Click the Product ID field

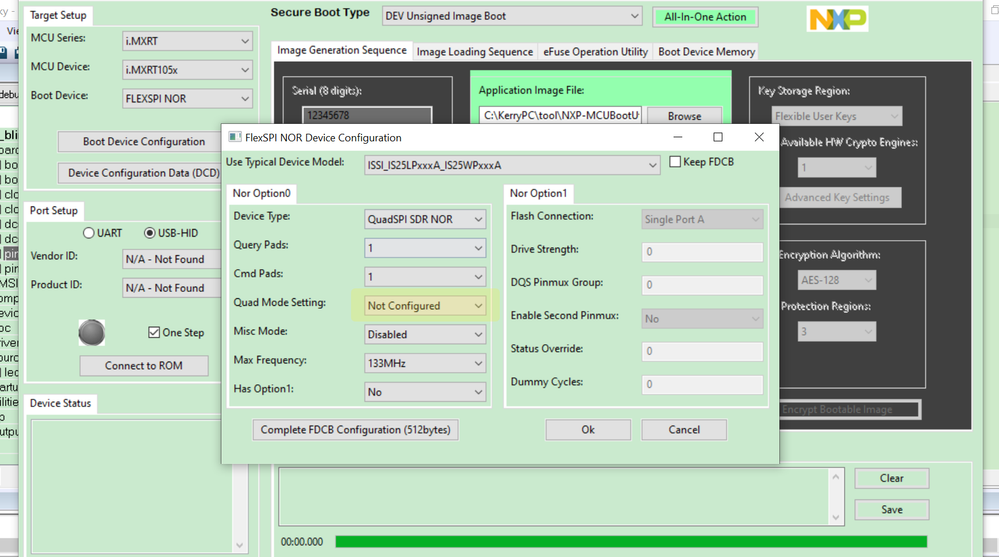pyautogui.click(x=173, y=288)
